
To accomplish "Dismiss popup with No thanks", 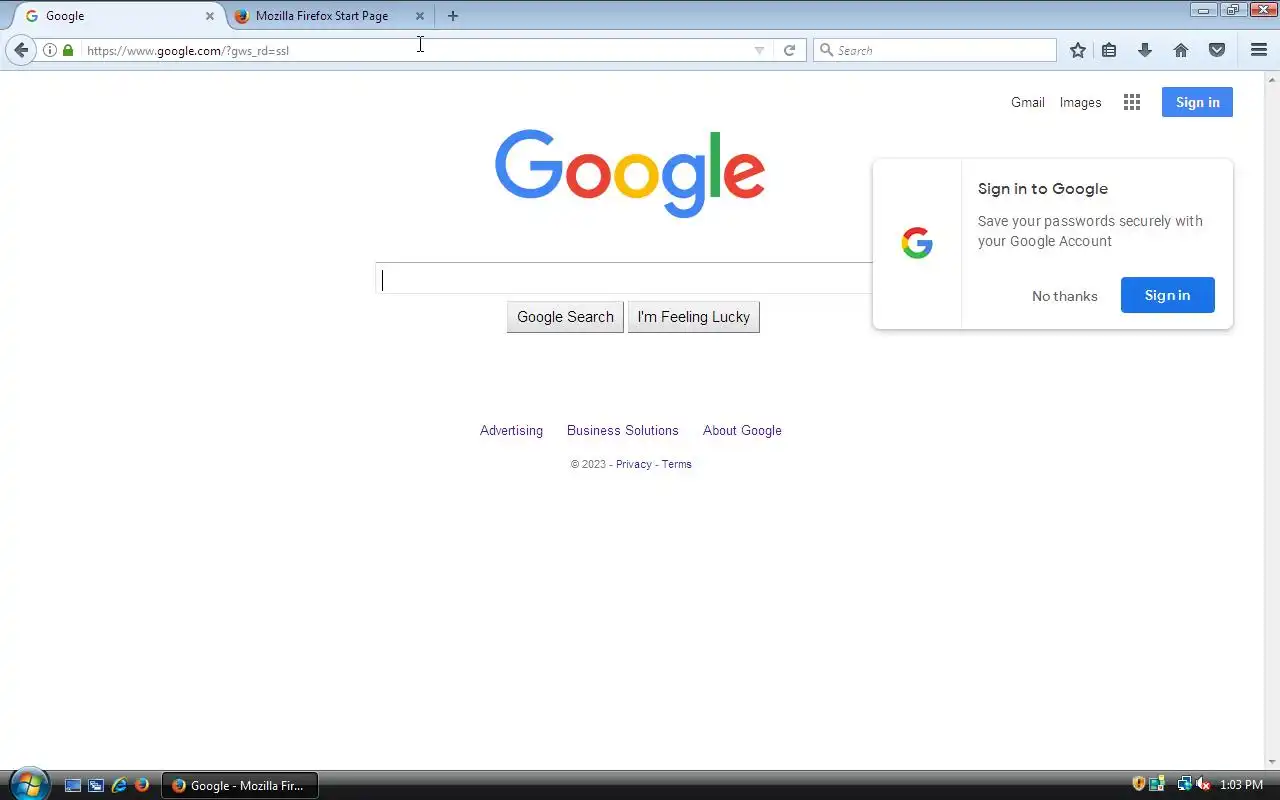I will tap(1065, 296).
